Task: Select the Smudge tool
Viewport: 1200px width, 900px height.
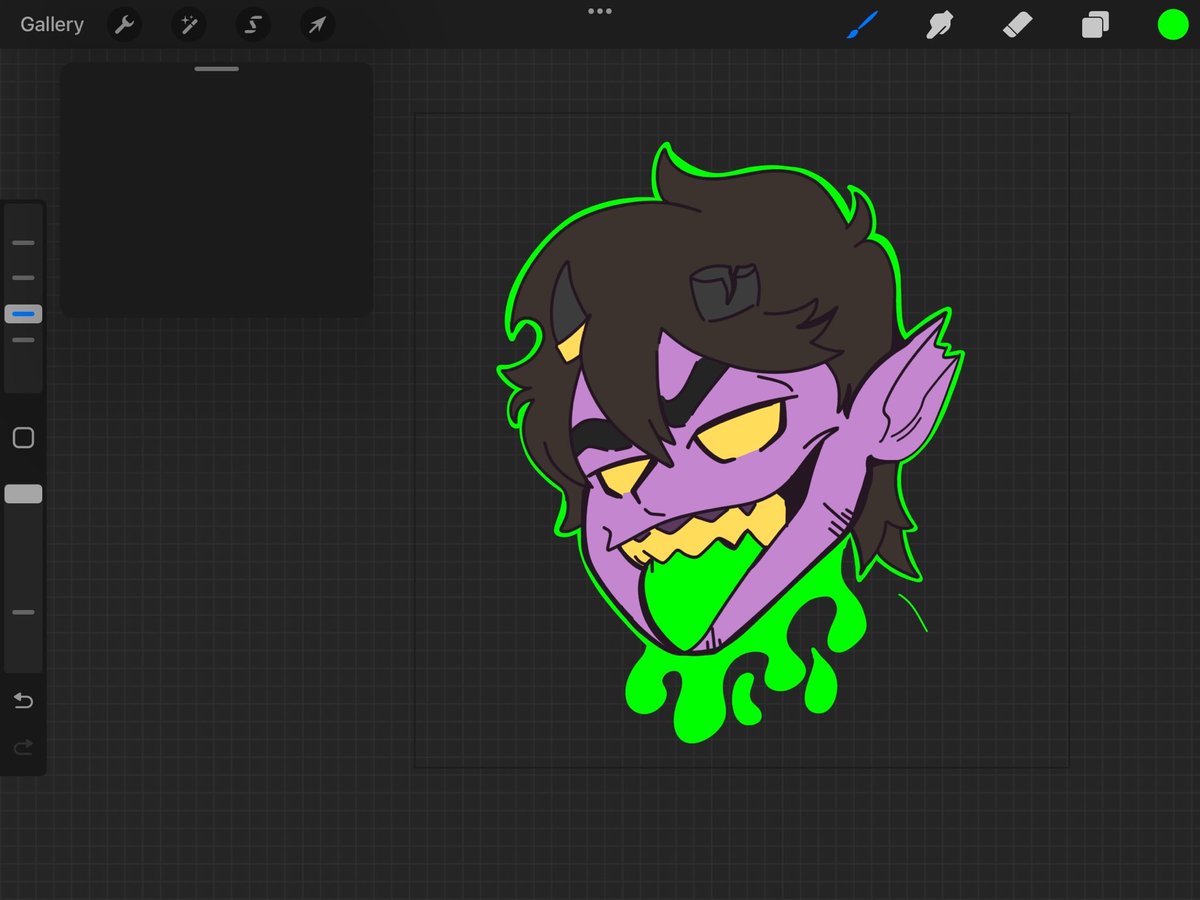Action: pyautogui.click(x=939, y=25)
